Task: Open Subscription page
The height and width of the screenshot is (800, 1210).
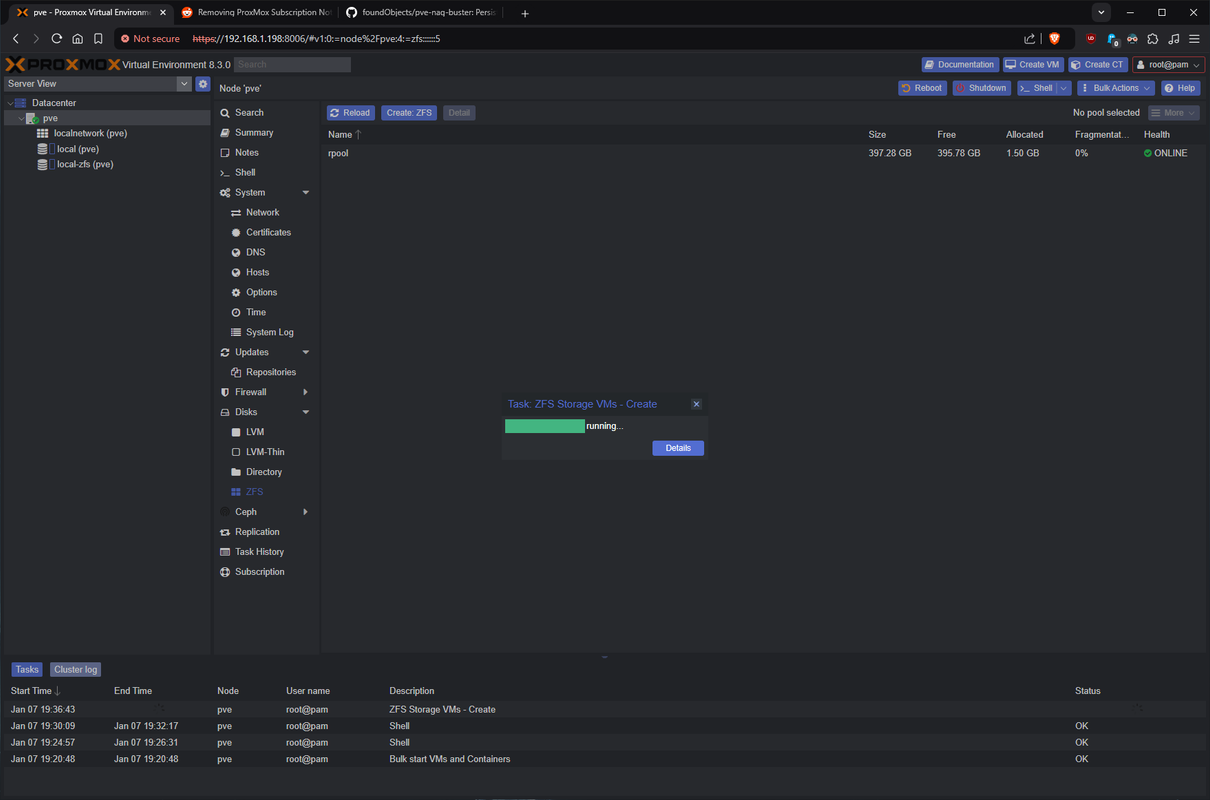Action: coord(259,572)
